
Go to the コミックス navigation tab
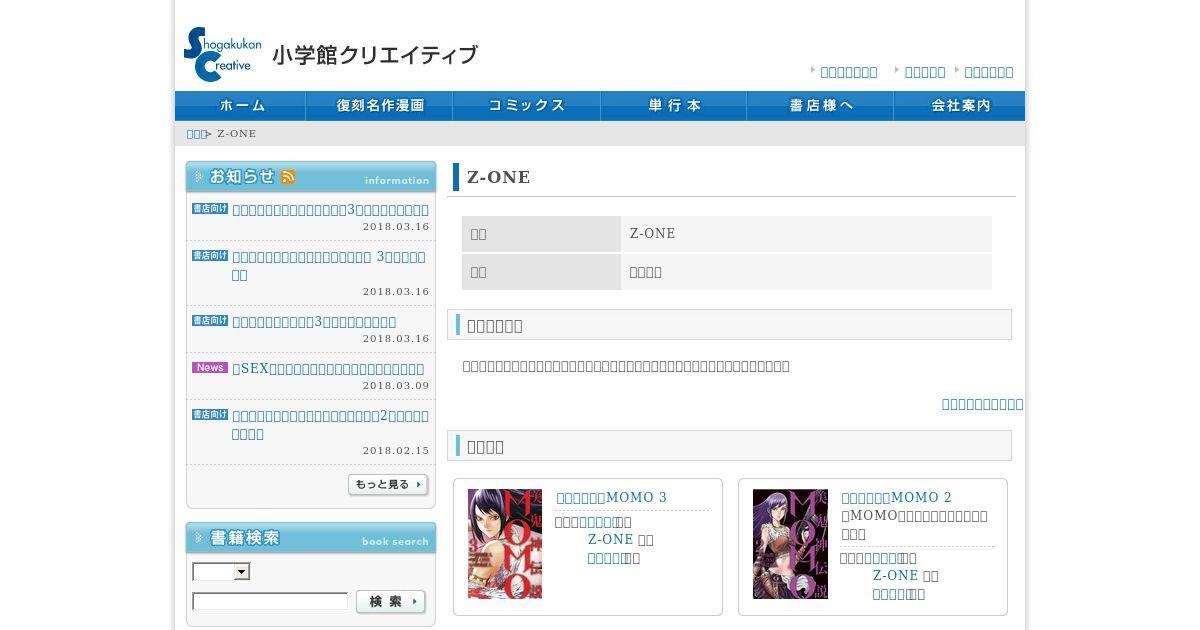click(527, 106)
